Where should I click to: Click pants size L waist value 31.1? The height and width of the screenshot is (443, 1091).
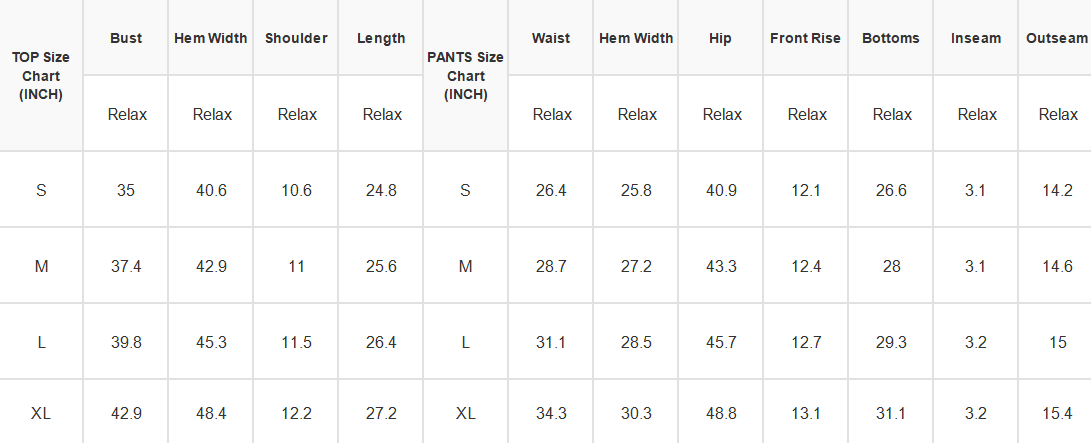pos(551,341)
